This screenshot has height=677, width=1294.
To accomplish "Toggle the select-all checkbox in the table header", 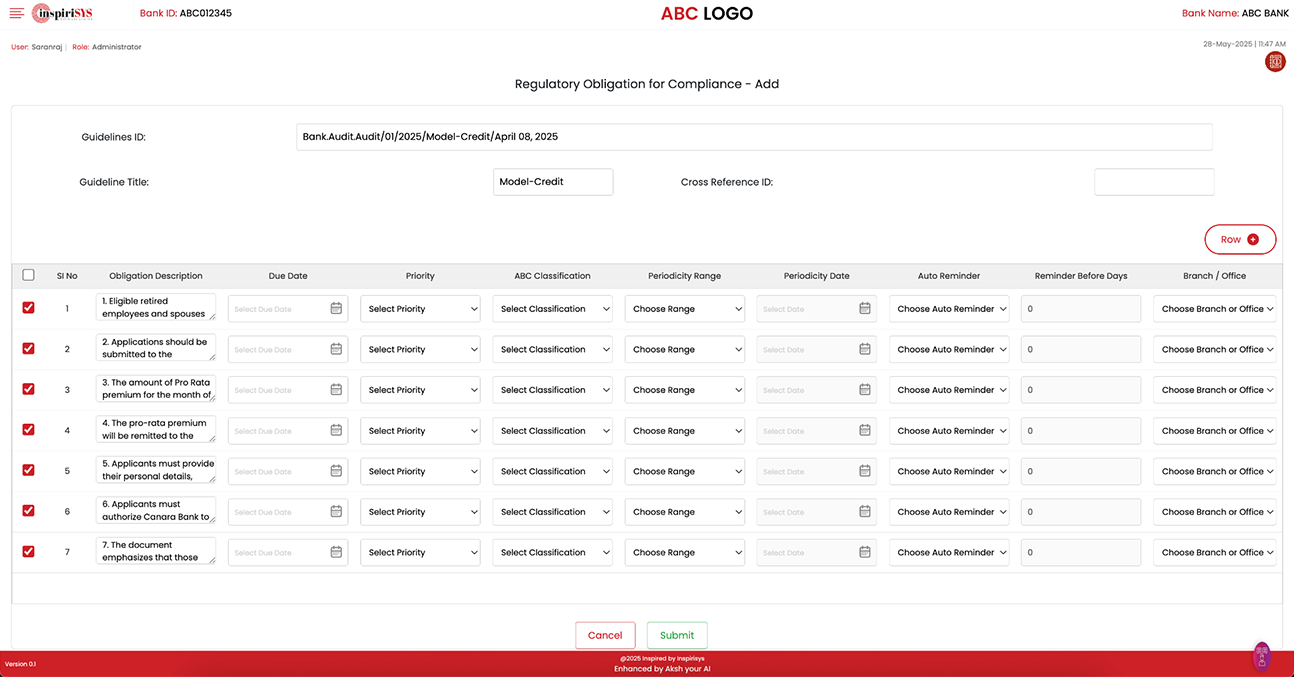I will tap(28, 275).
